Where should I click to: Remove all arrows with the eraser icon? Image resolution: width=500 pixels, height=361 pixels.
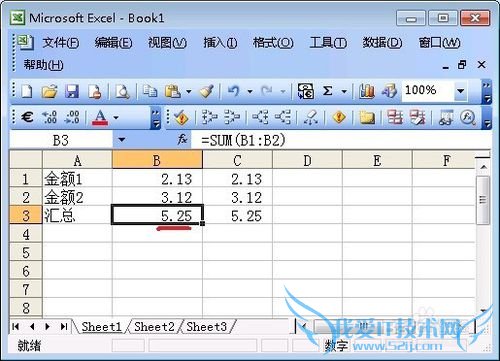point(311,117)
